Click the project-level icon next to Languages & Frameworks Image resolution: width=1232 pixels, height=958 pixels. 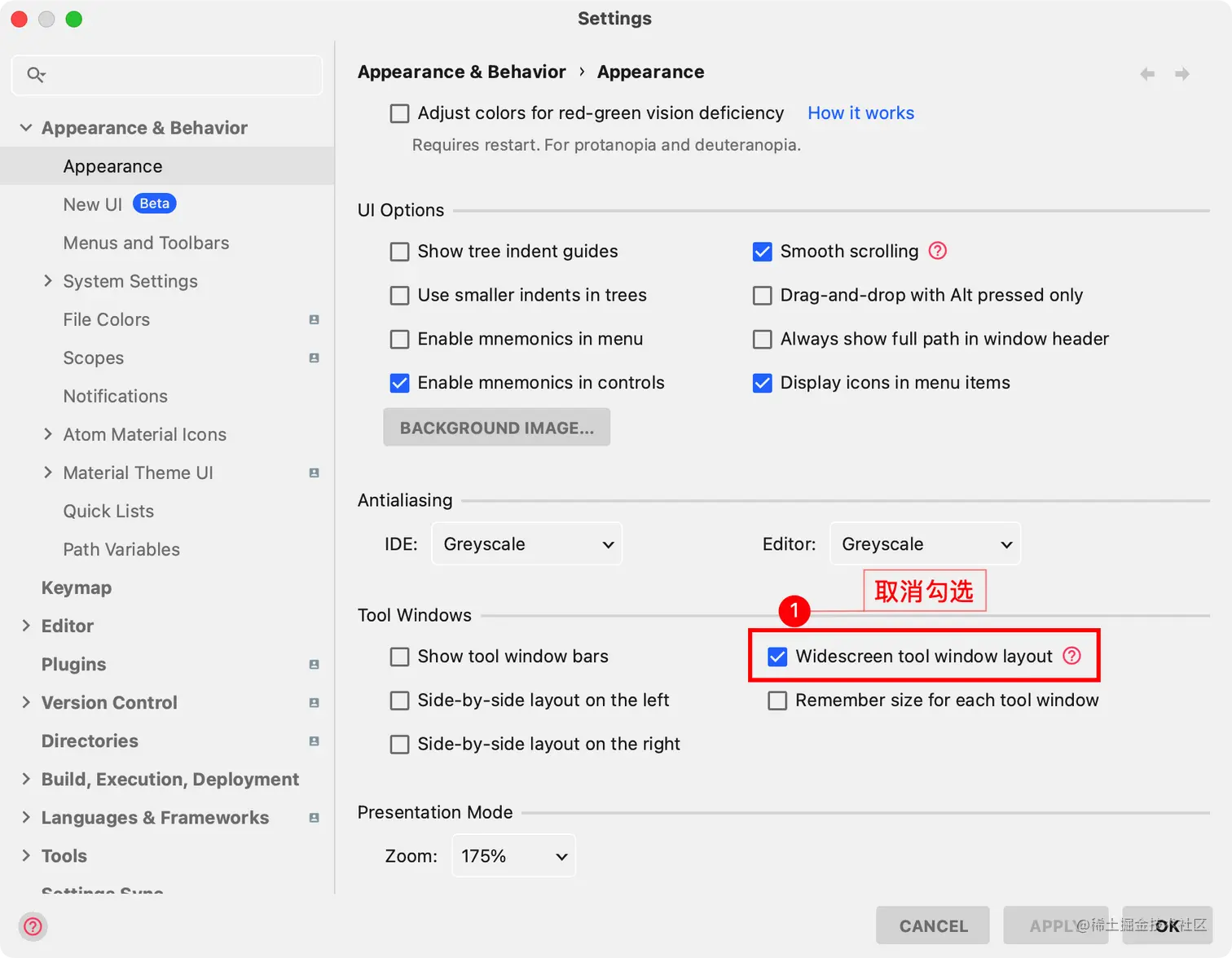pyautogui.click(x=315, y=818)
